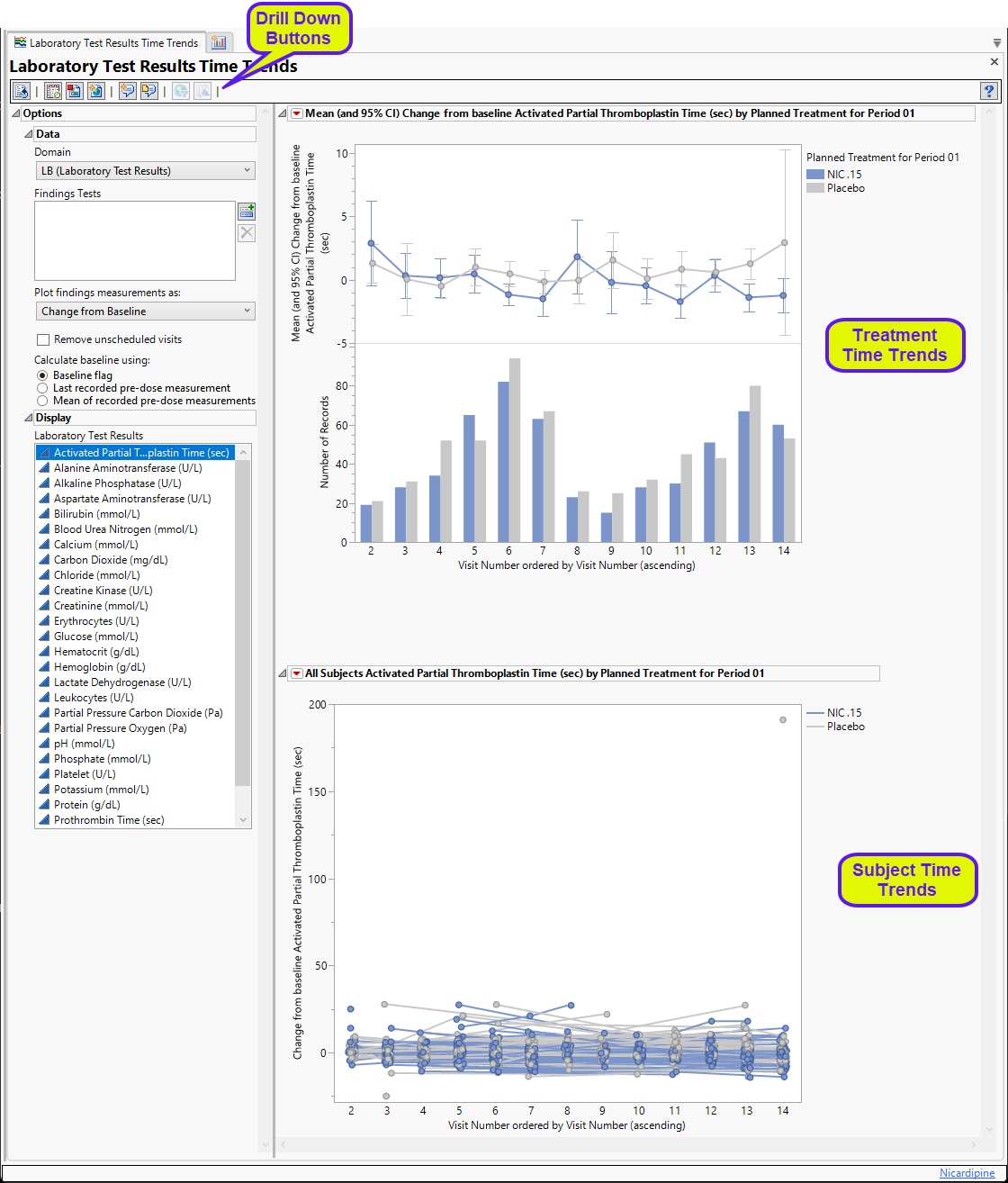Image resolution: width=1008 pixels, height=1183 pixels.
Task: Open the help question mark button
Action: pos(988,91)
